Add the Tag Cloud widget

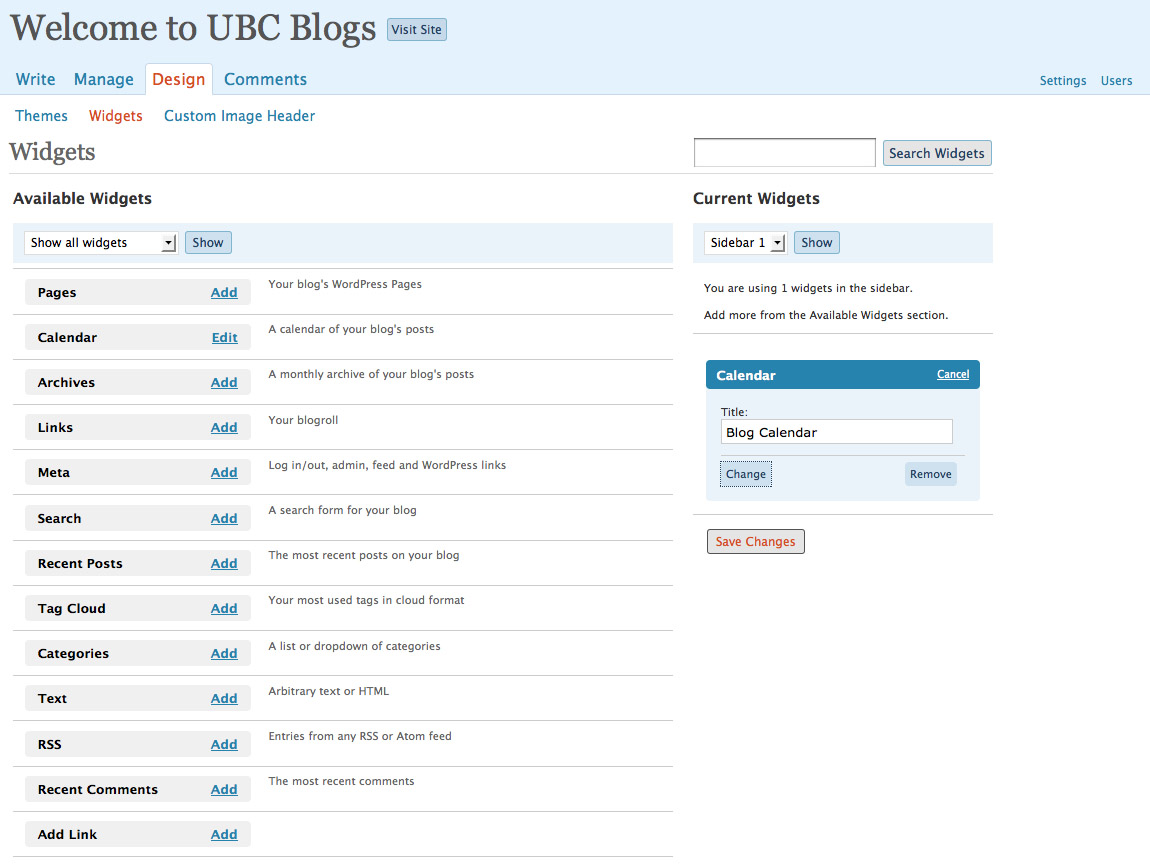click(x=224, y=608)
